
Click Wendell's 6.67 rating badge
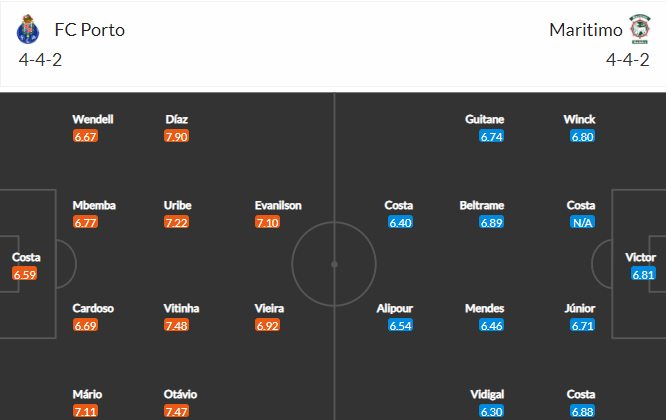(x=85, y=137)
